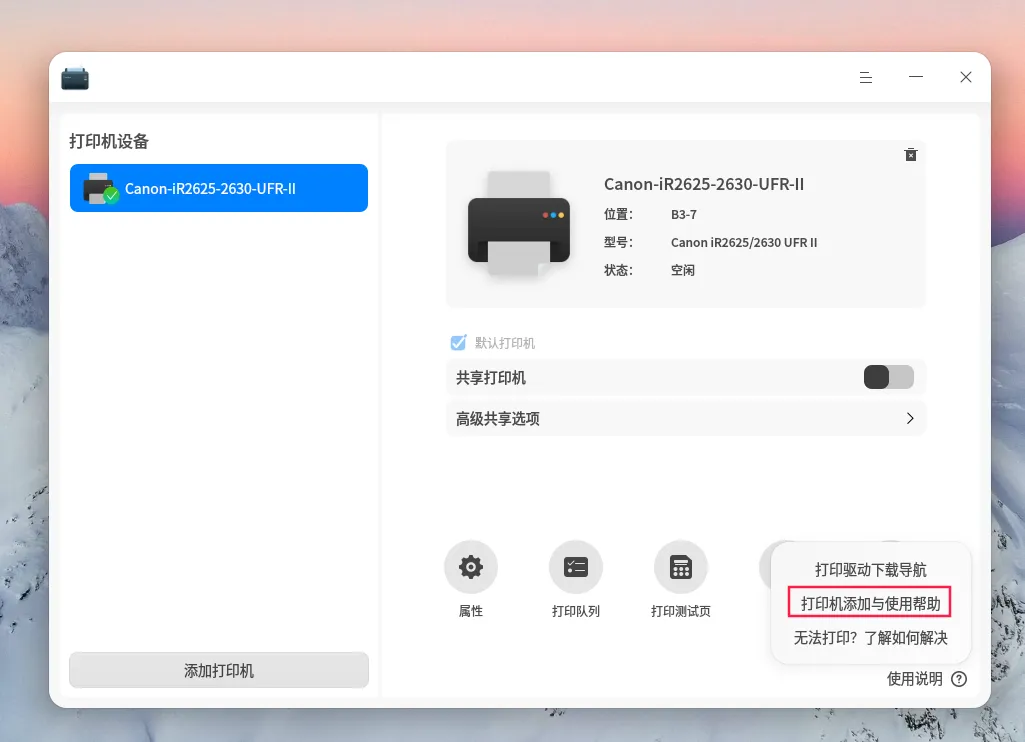Close the printer manager window
The image size is (1025, 742).
pos(966,77)
